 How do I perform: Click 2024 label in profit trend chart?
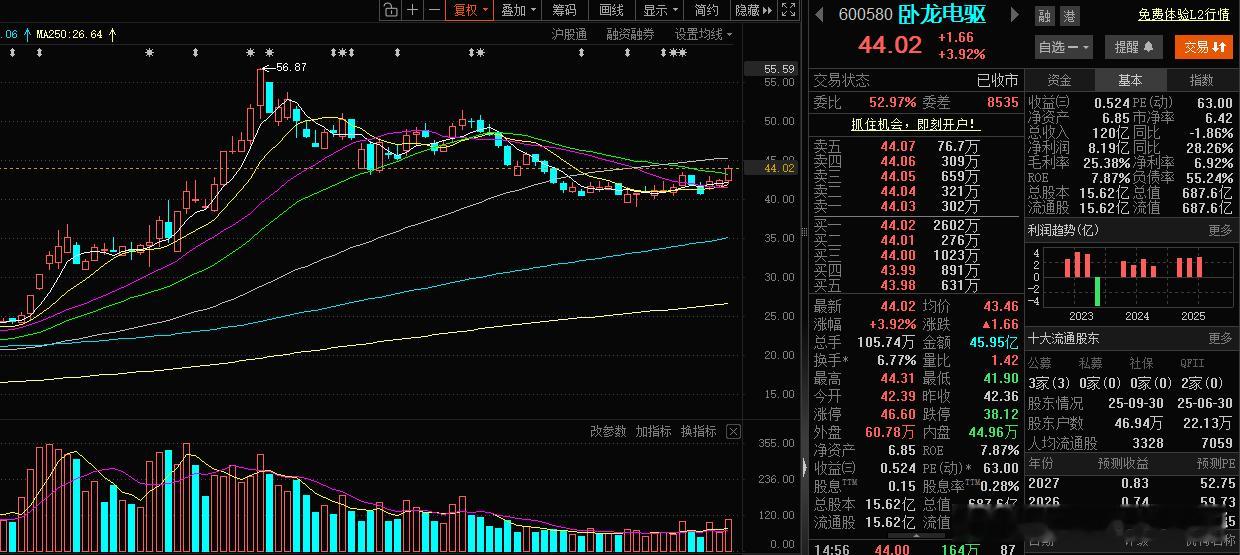(x=1136, y=316)
